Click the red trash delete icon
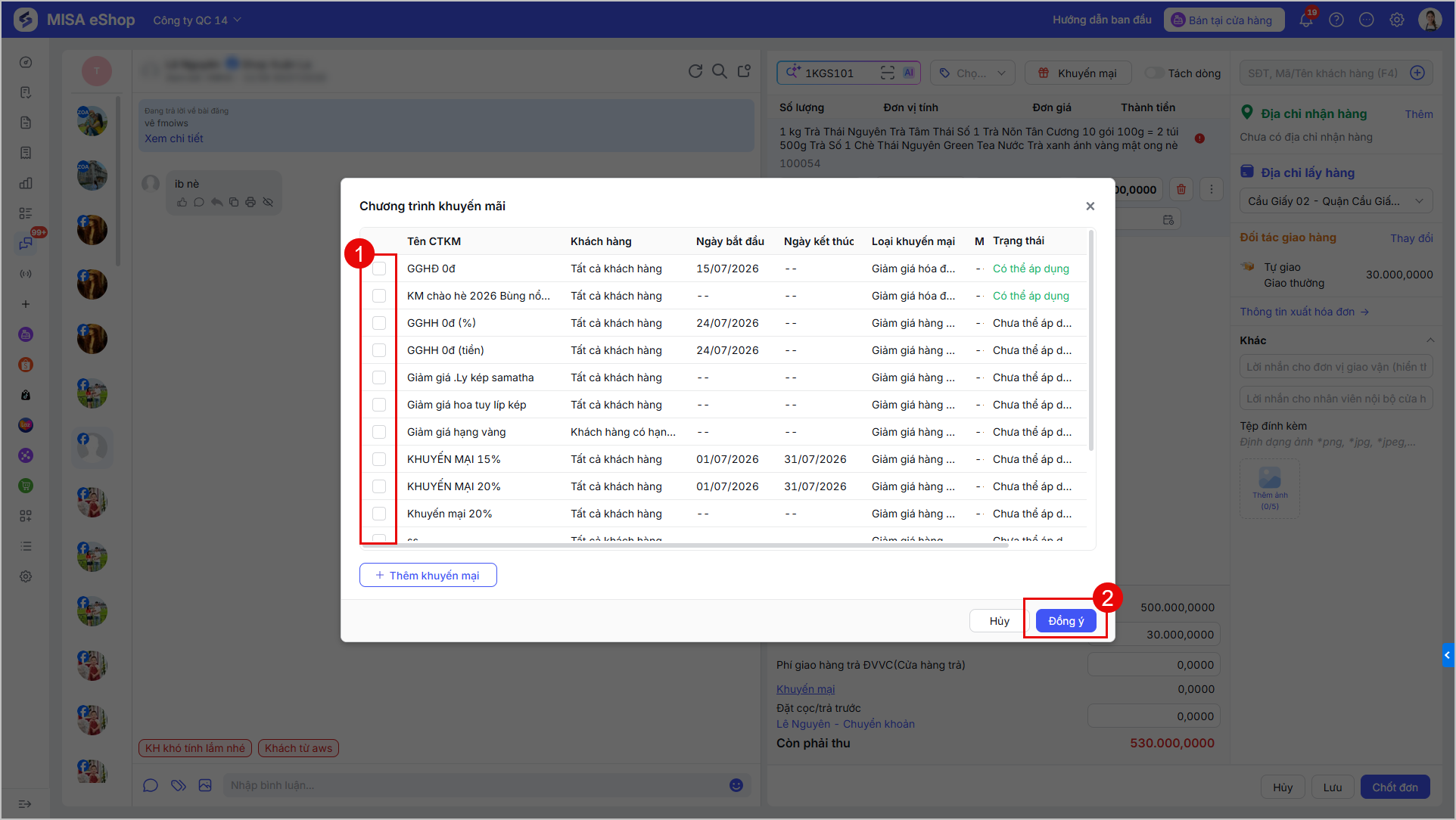The image size is (1456, 820). tap(1181, 189)
